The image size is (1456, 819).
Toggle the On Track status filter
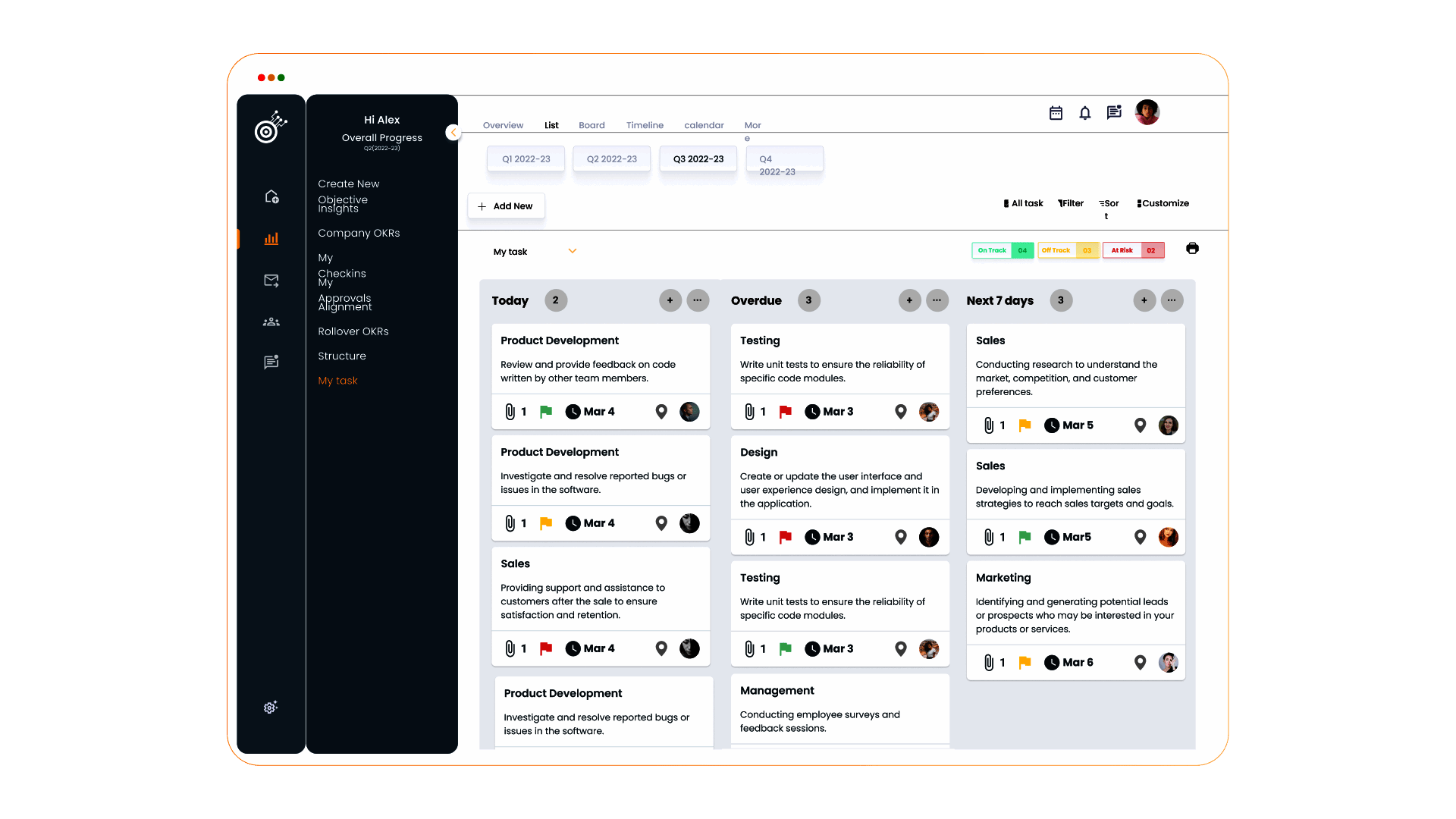pos(1002,250)
